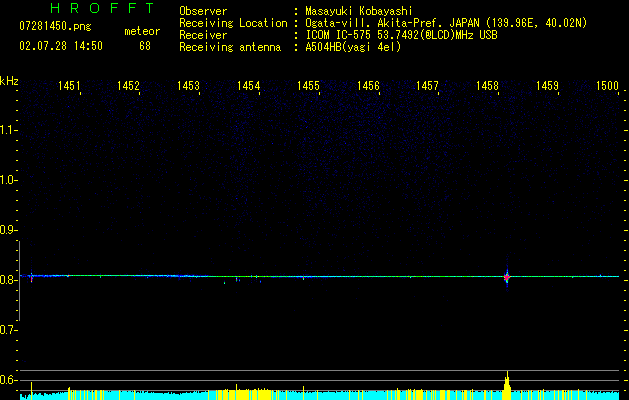The height and width of the screenshot is (400, 629).
Task: Click time axis label 1455
Action: point(308,85)
